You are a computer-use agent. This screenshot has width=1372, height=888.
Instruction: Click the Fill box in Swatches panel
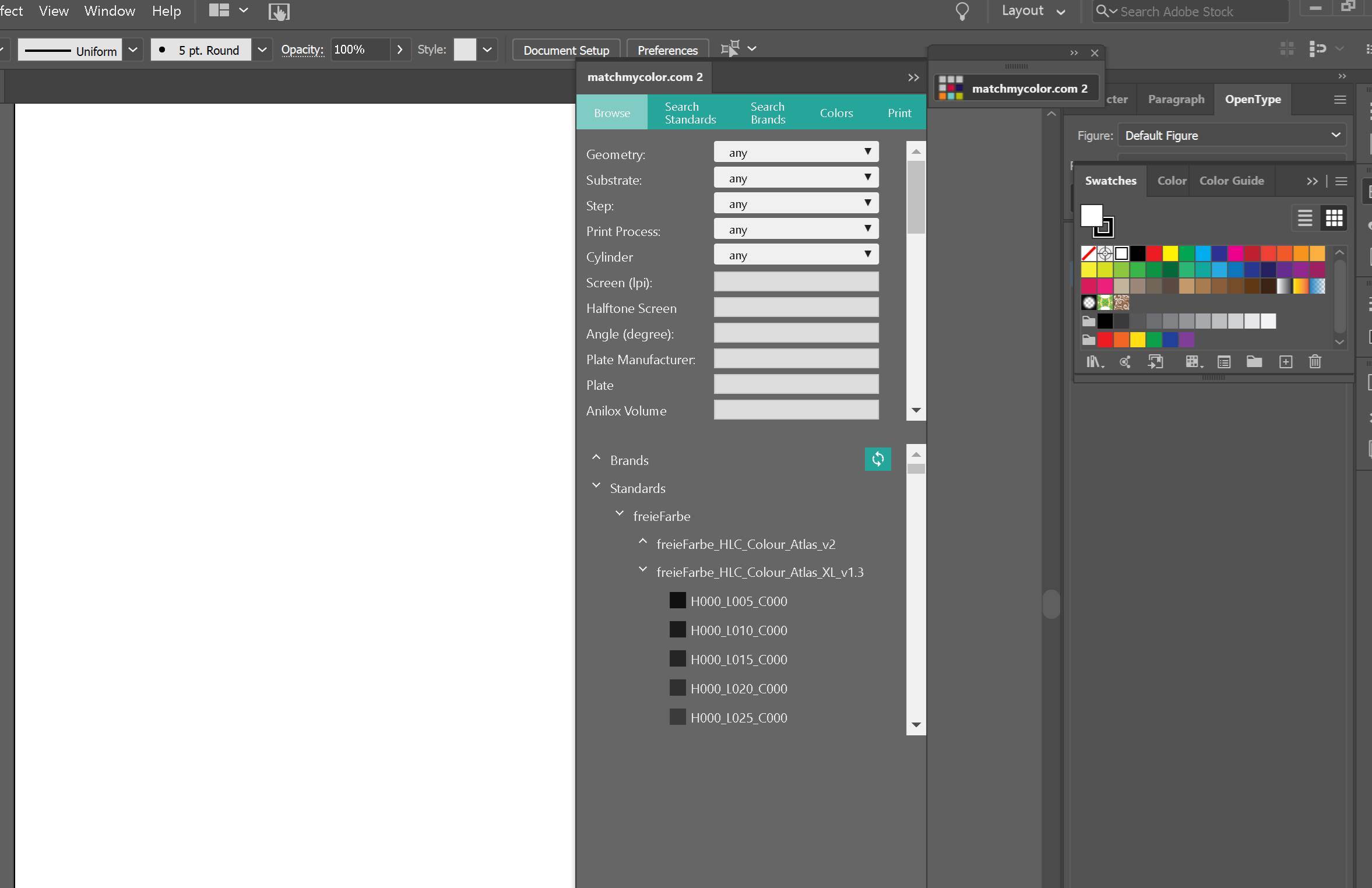pos(1091,215)
